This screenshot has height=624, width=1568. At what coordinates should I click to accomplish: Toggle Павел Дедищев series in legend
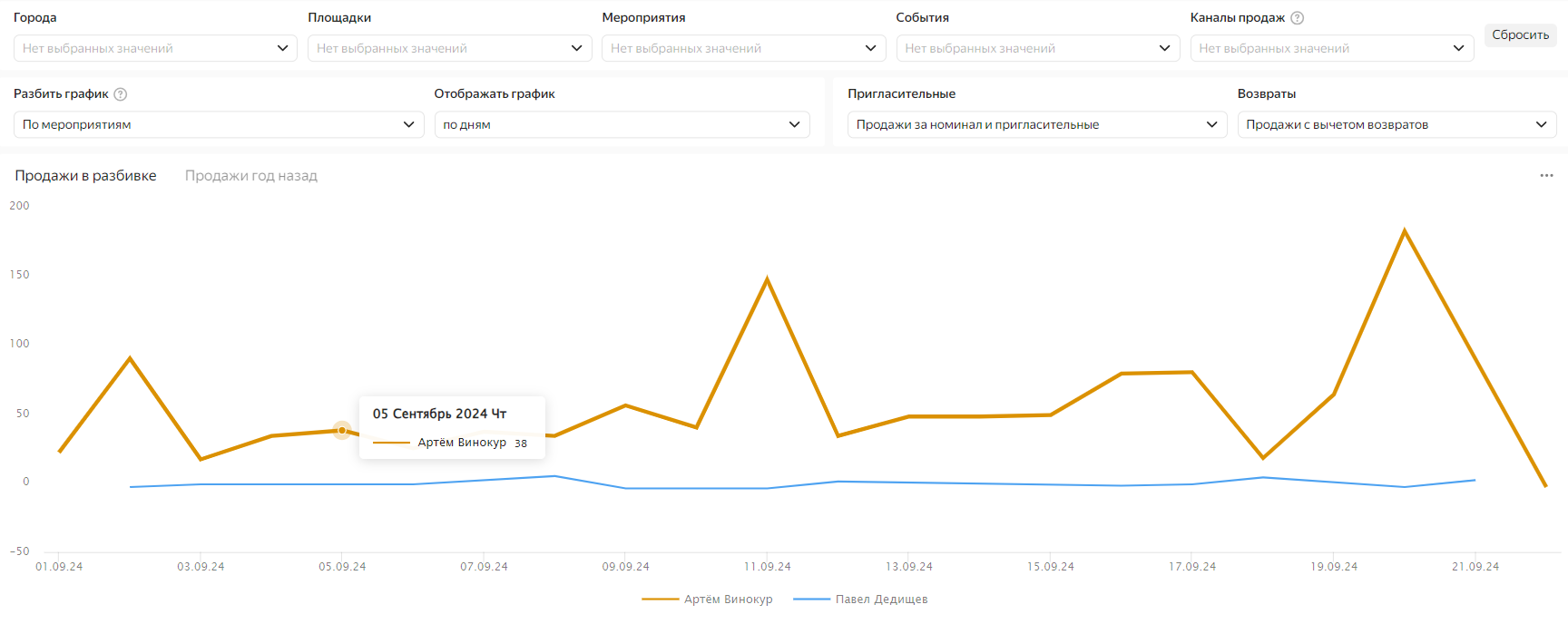pyautogui.click(x=860, y=600)
